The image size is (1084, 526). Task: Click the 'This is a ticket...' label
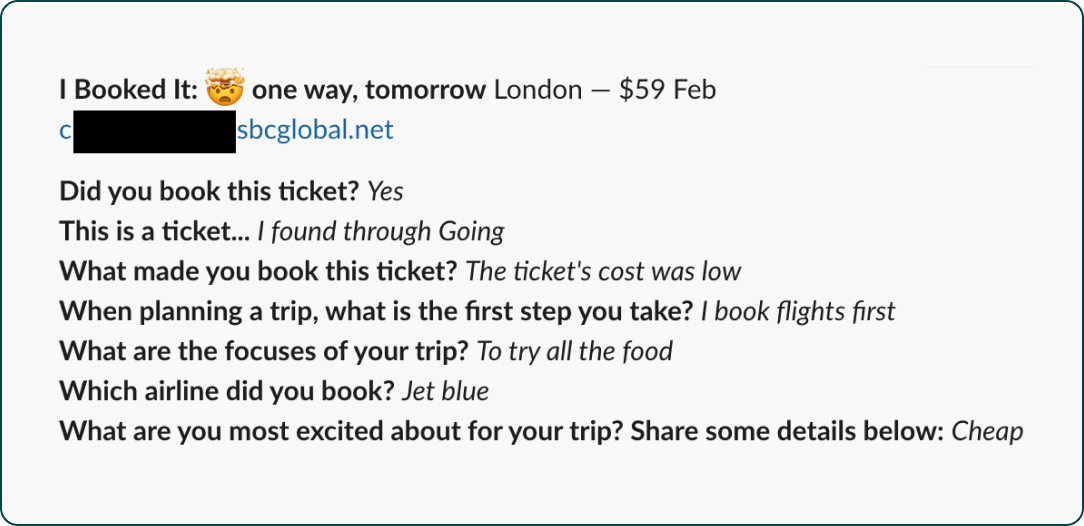[155, 232]
